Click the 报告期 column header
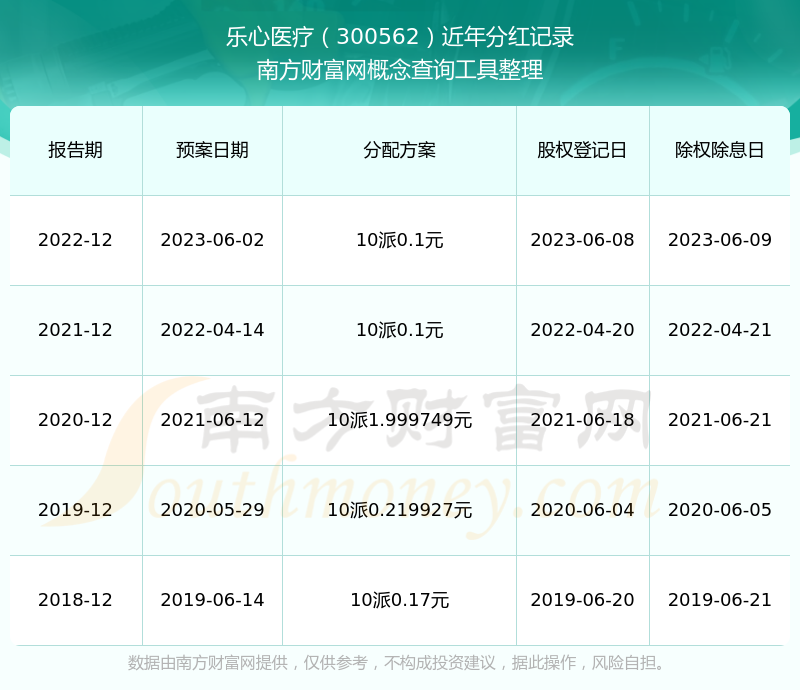Image resolution: width=800 pixels, height=690 pixels. 76,150
